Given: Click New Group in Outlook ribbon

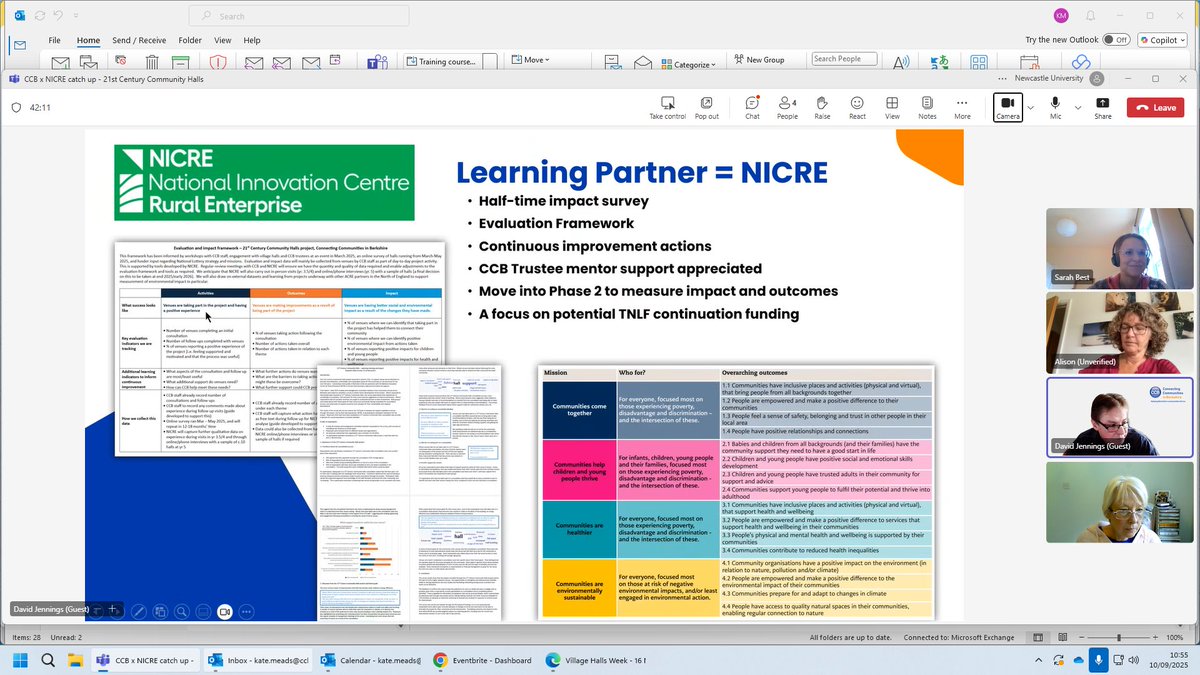Looking at the screenshot, I should click(758, 60).
